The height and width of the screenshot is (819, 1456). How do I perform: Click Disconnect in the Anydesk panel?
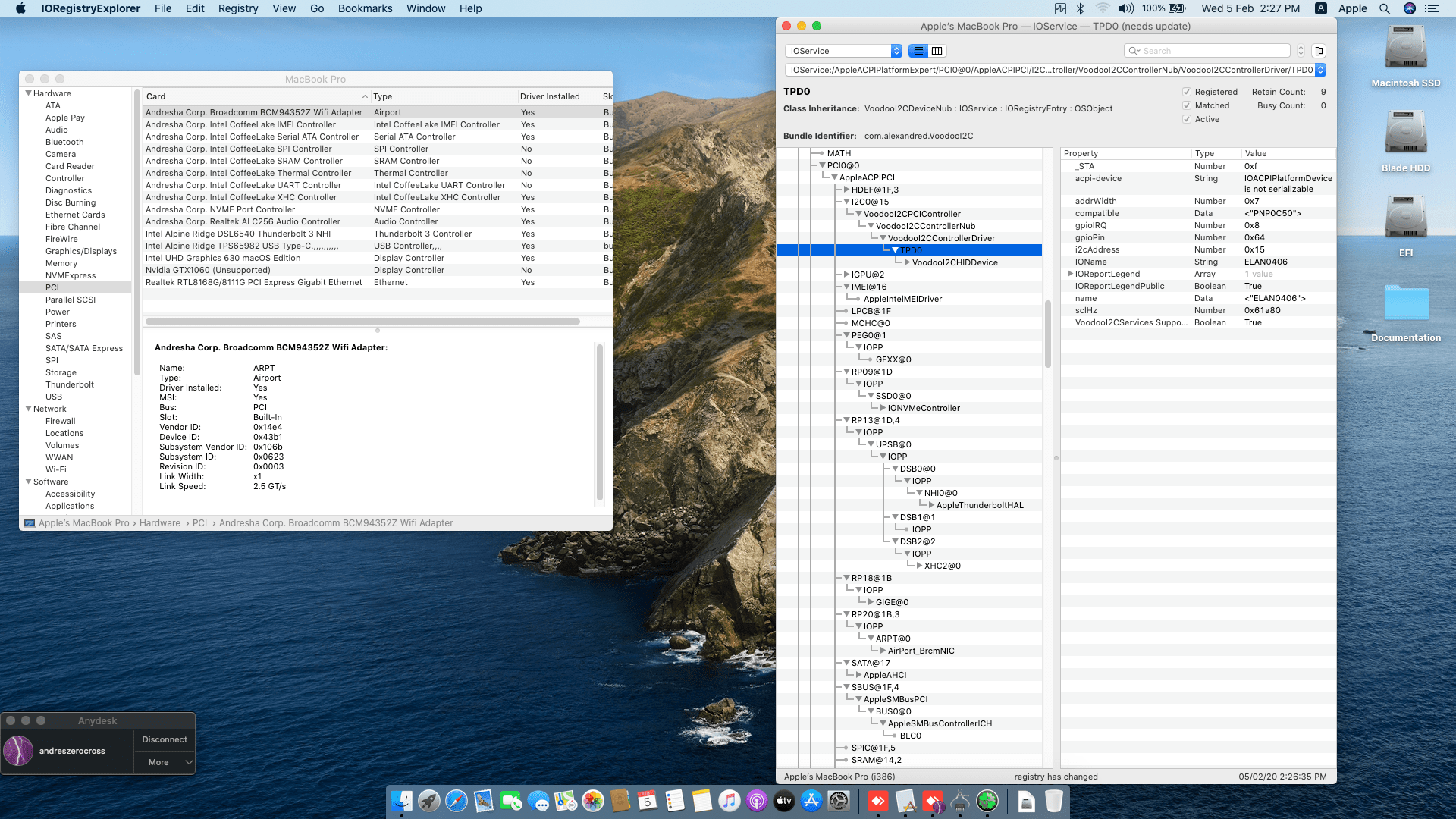coord(165,739)
